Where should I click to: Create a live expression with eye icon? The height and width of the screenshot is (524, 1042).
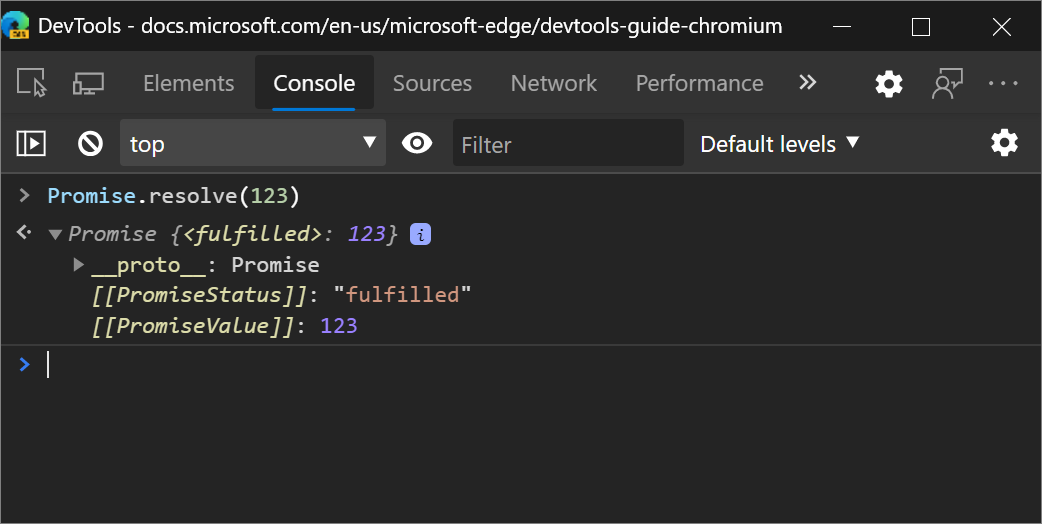417,143
